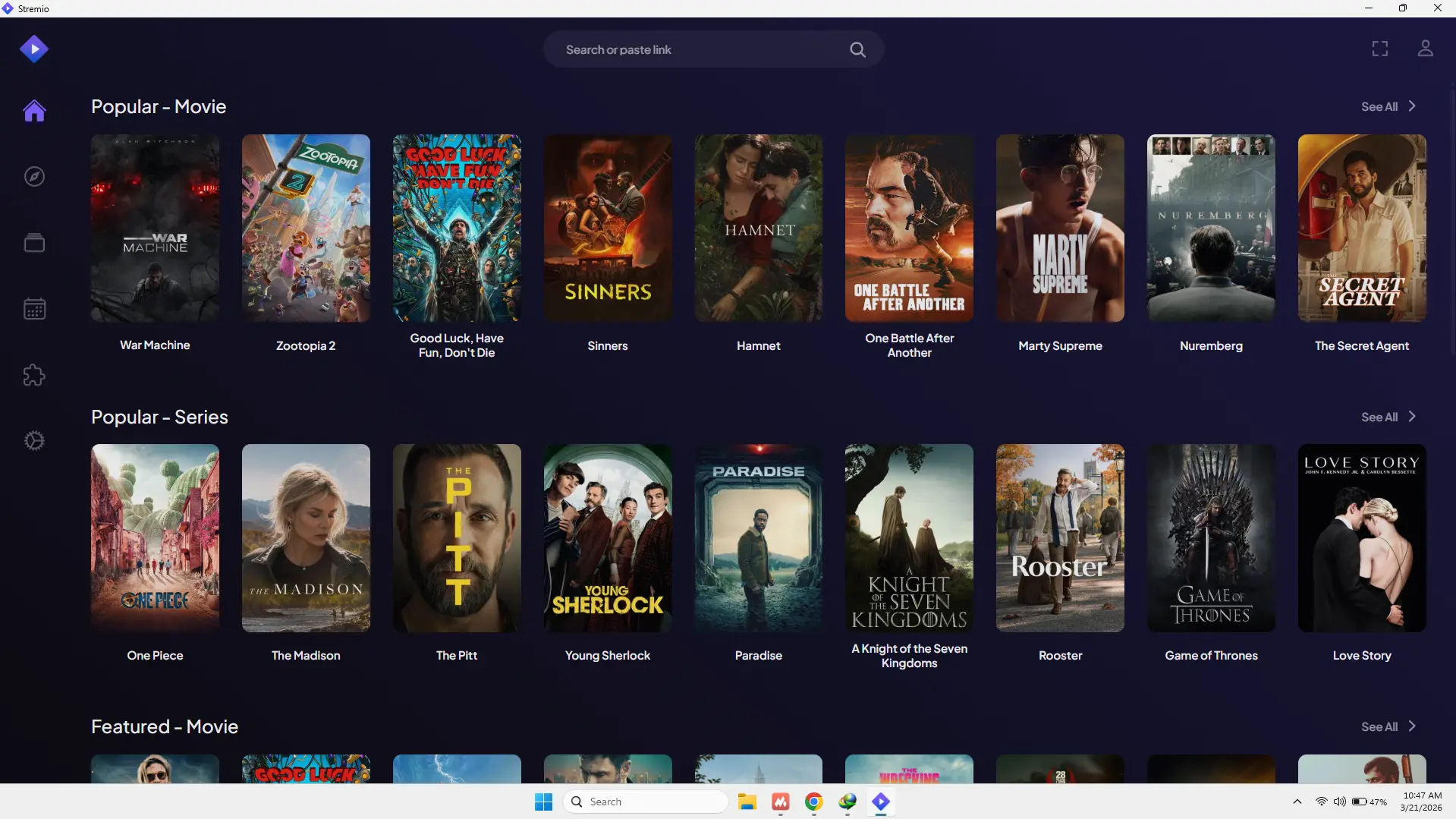This screenshot has height=819, width=1456.
Task: Open the Windows Start button
Action: point(543,802)
